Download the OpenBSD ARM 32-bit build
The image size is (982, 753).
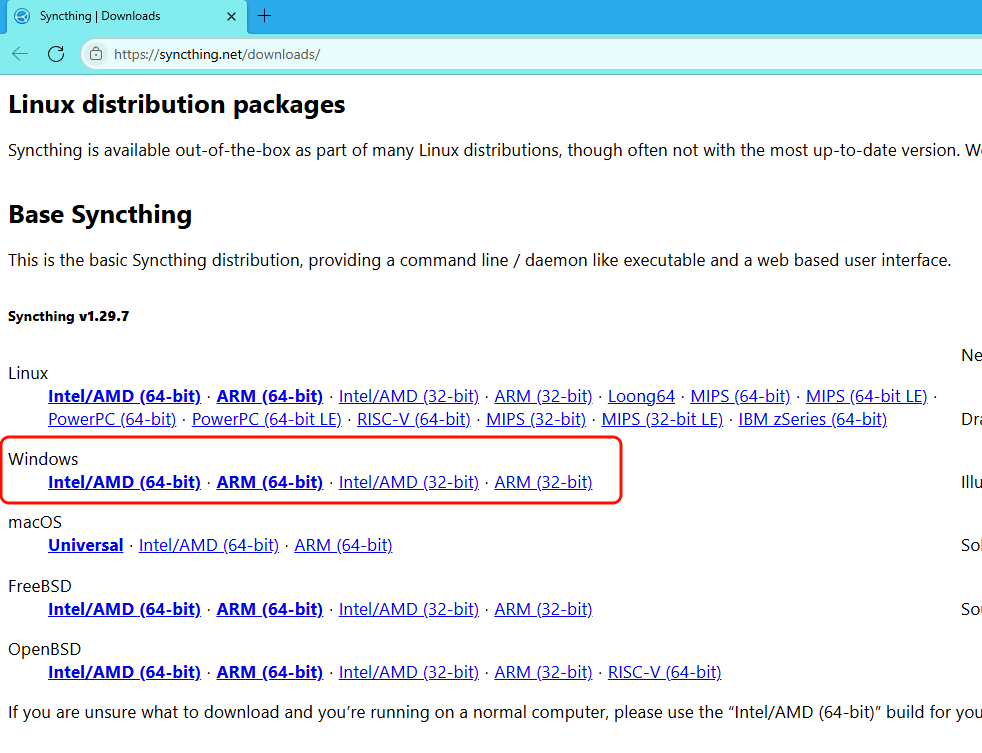[x=543, y=671]
